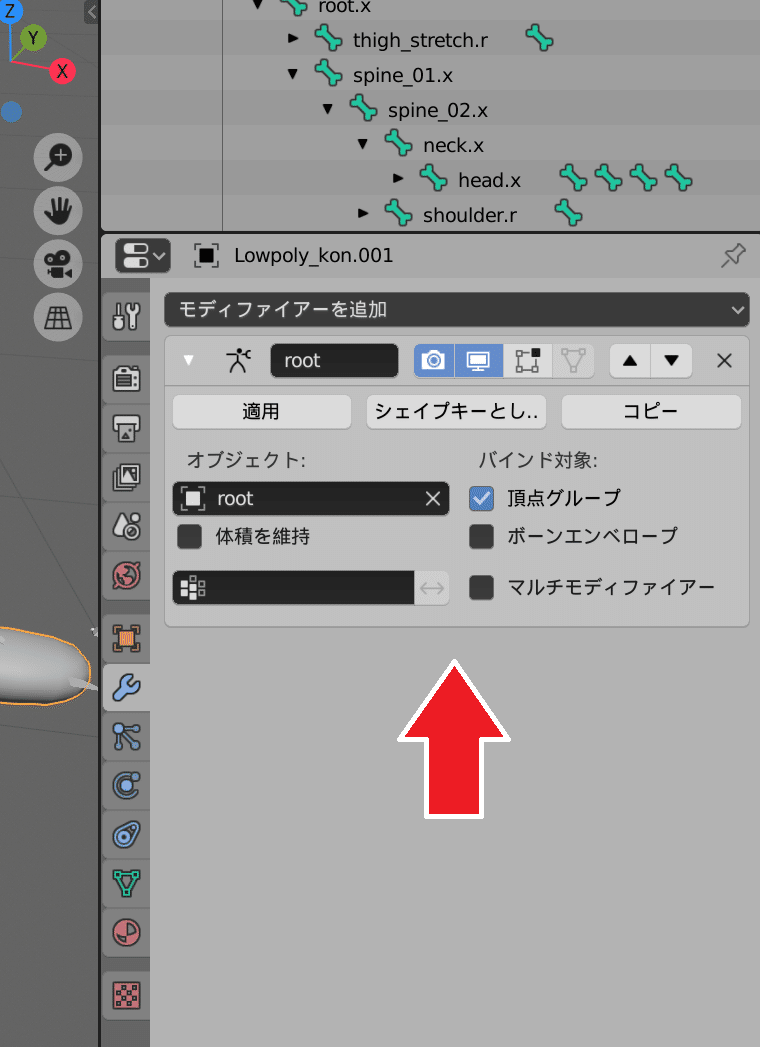
Task: Open the Physics properties tab
Action: click(126, 786)
